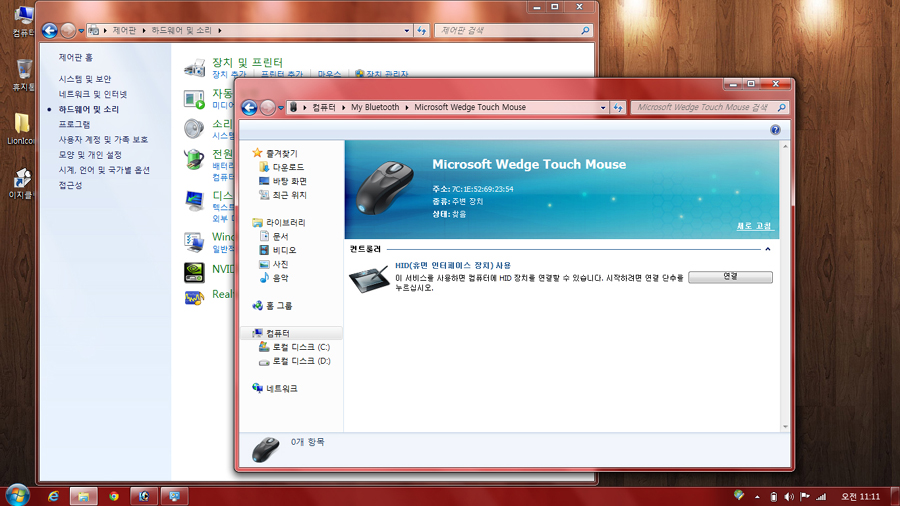The image size is (900, 506).
Task: Open 사진 pictures library
Action: tap(280, 264)
